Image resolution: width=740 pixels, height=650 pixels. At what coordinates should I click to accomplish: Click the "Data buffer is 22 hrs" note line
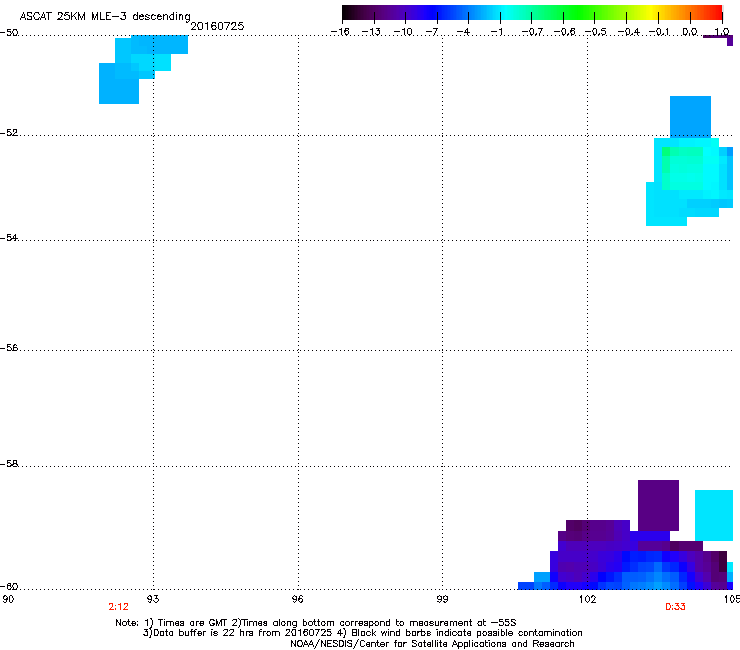tap(362, 633)
